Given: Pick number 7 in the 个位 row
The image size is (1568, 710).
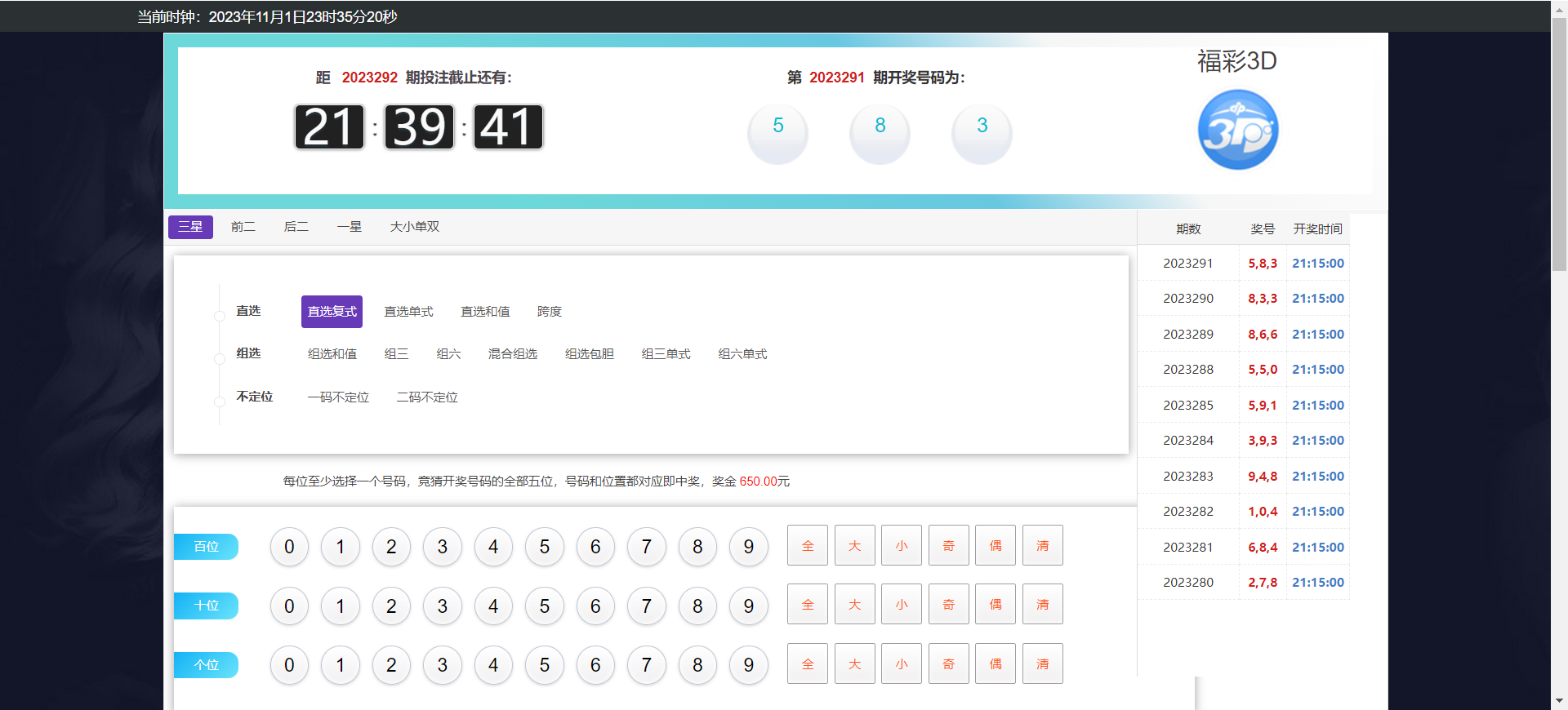Looking at the screenshot, I should click(x=646, y=665).
